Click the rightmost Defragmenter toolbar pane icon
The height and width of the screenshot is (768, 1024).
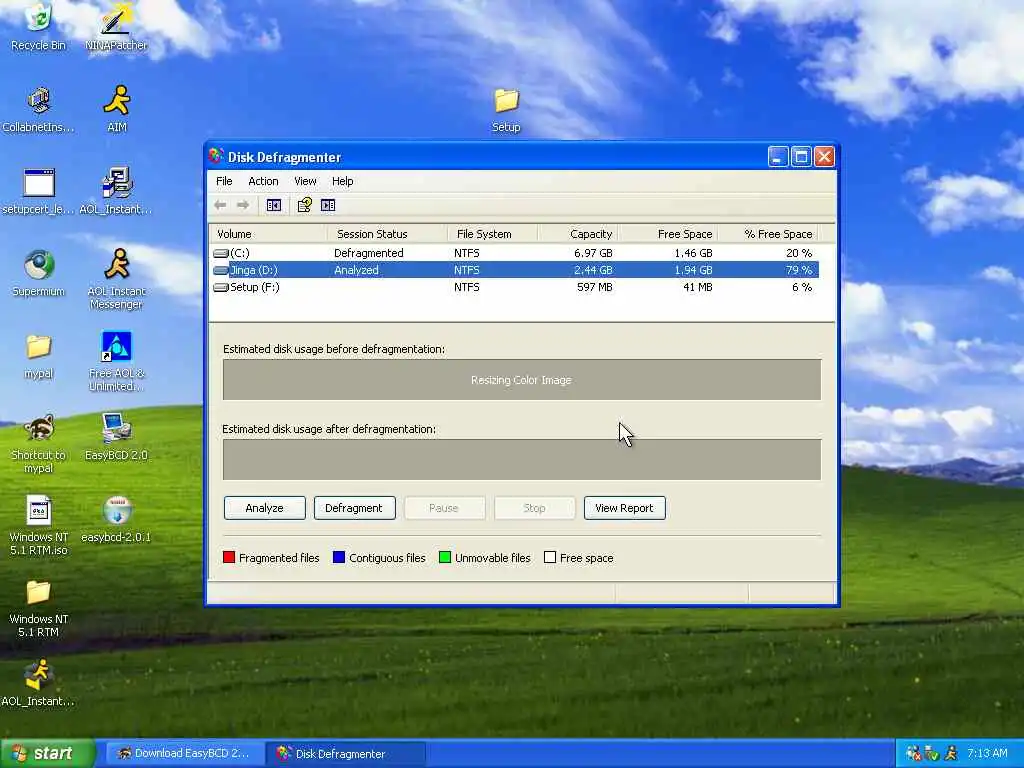click(x=328, y=205)
